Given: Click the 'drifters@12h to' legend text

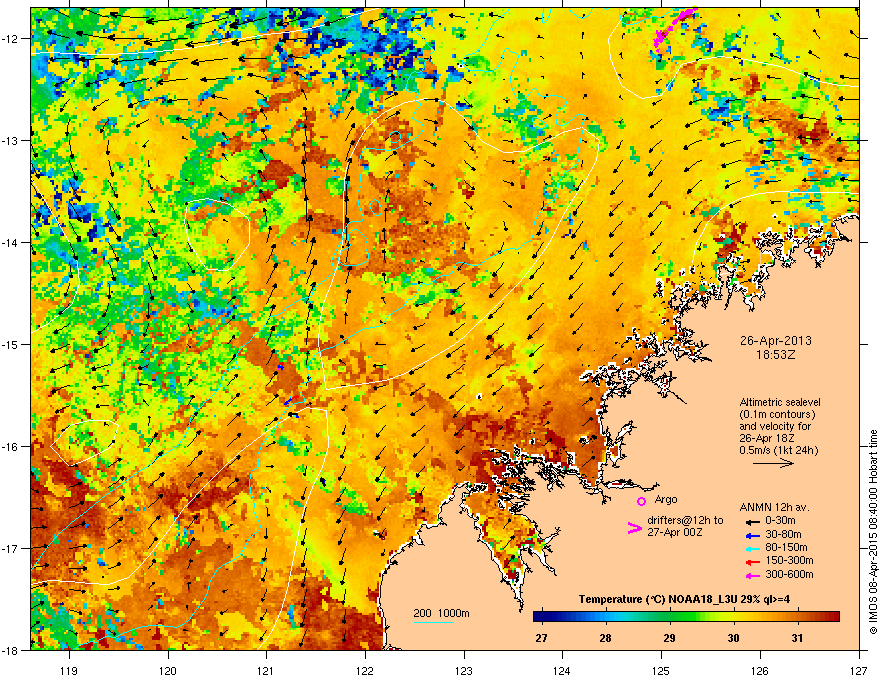Looking at the screenshot, I should 685,520.
